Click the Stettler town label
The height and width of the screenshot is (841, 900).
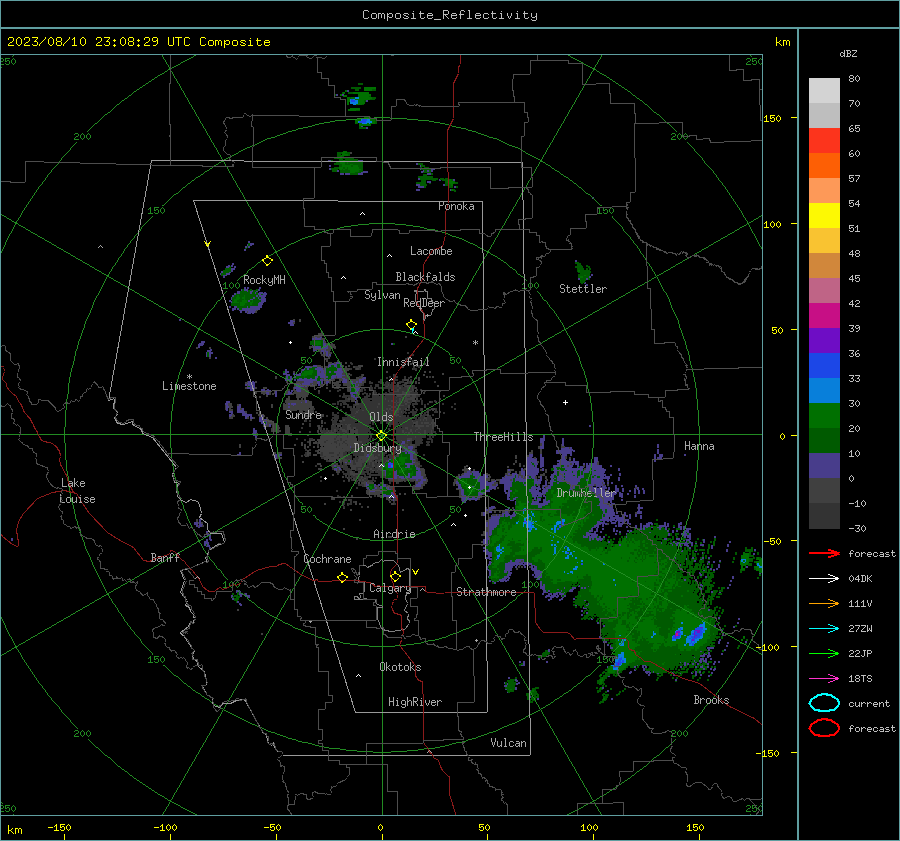(583, 289)
